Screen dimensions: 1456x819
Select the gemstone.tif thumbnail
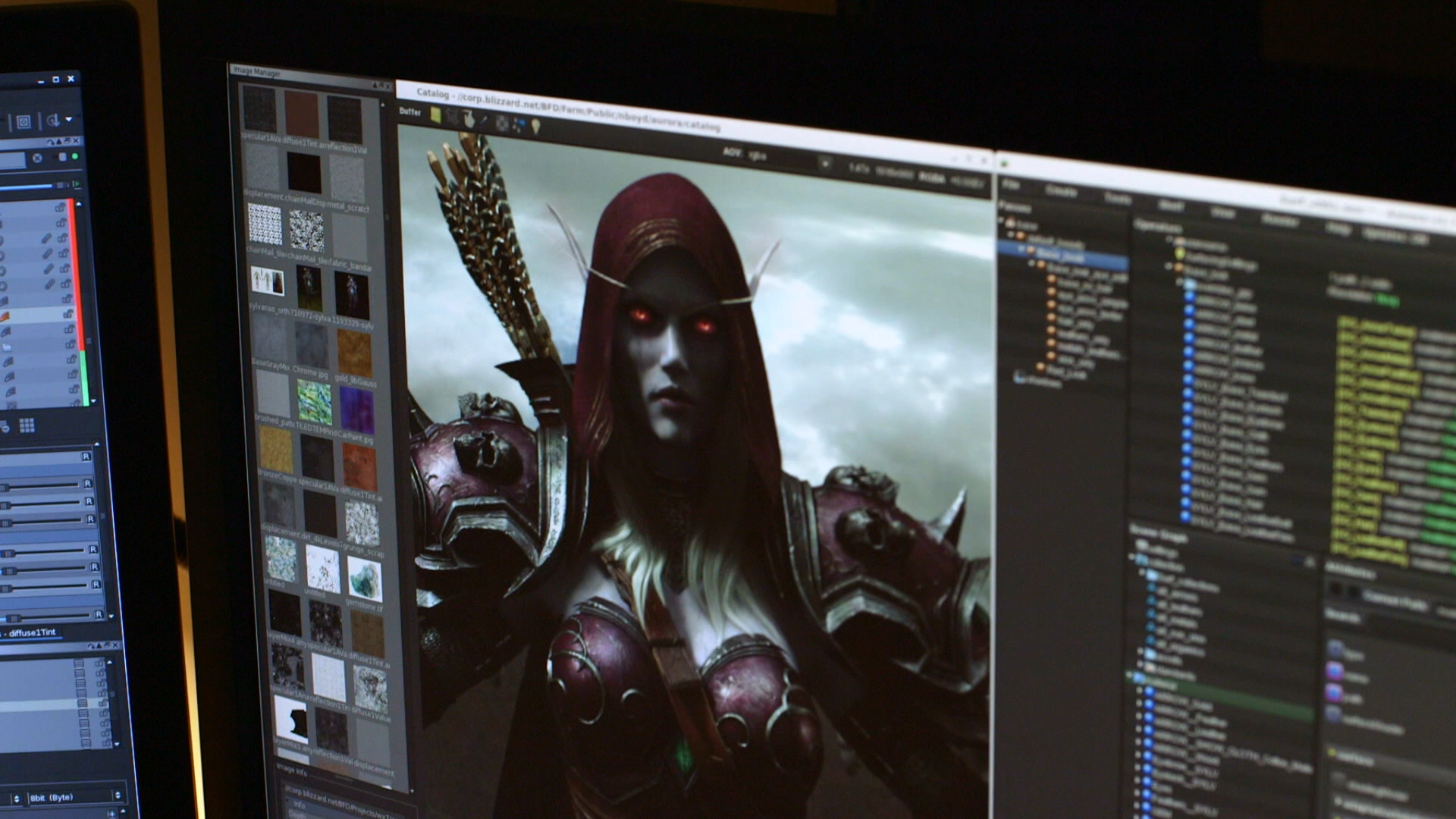(366, 579)
